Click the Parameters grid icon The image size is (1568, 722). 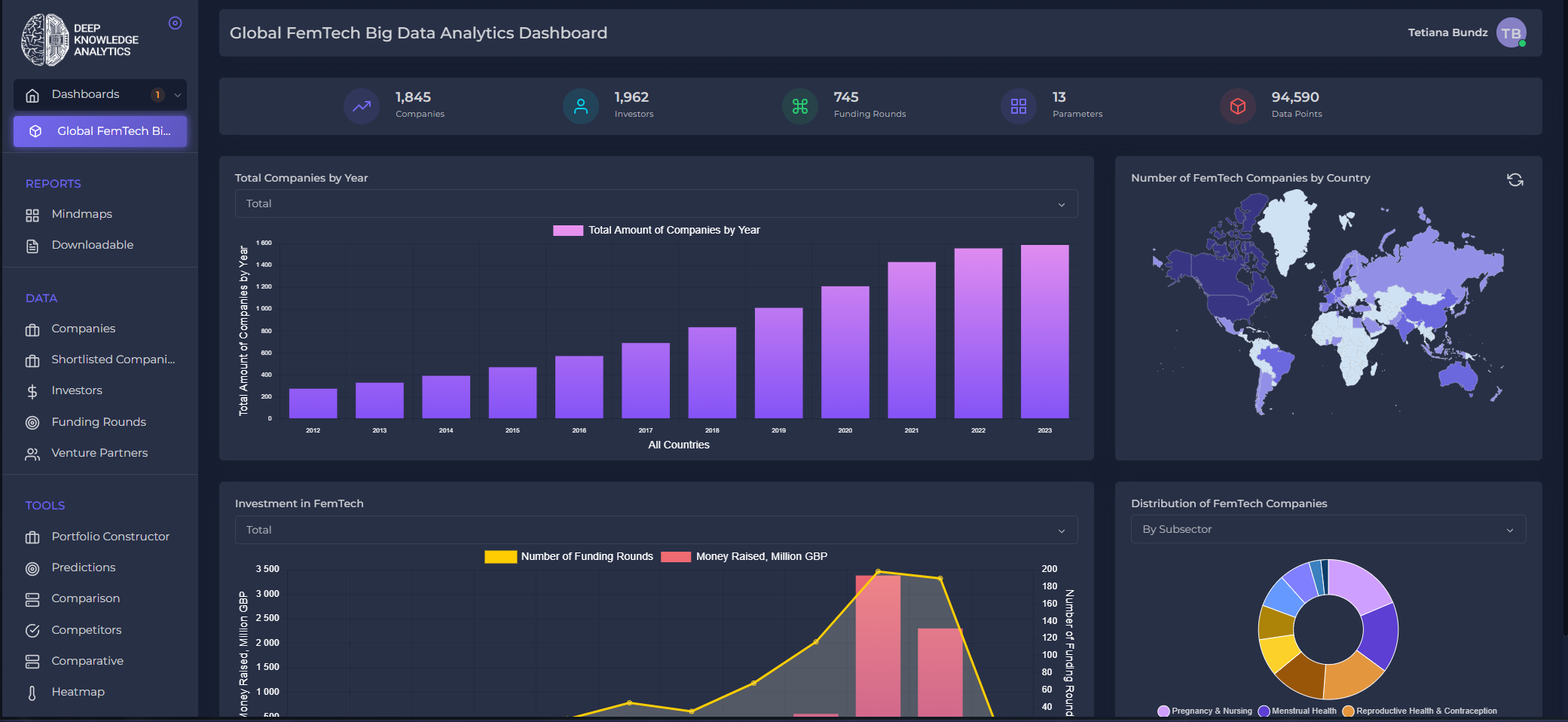1018,106
